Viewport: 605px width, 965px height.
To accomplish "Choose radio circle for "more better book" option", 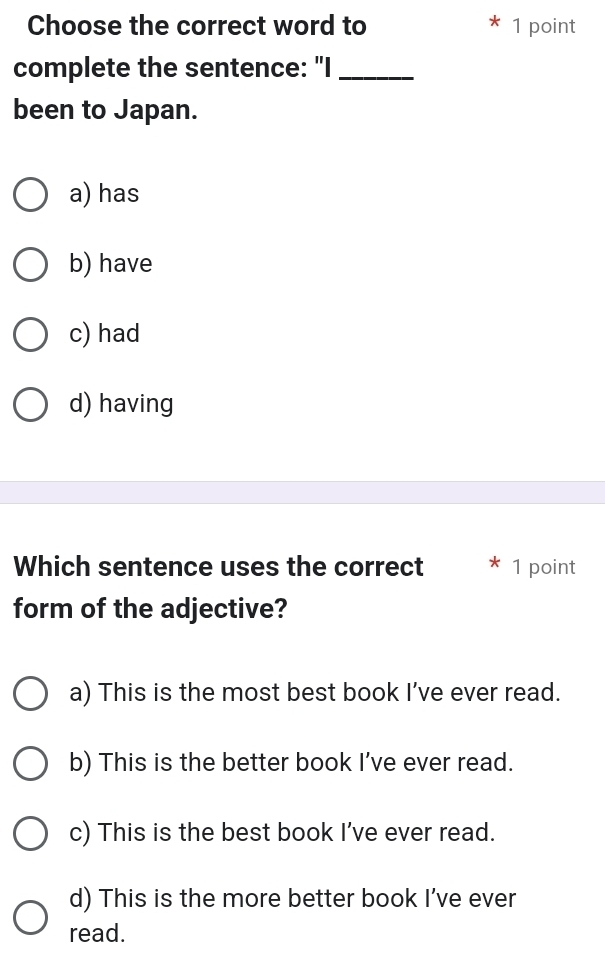I will pos(30,916).
